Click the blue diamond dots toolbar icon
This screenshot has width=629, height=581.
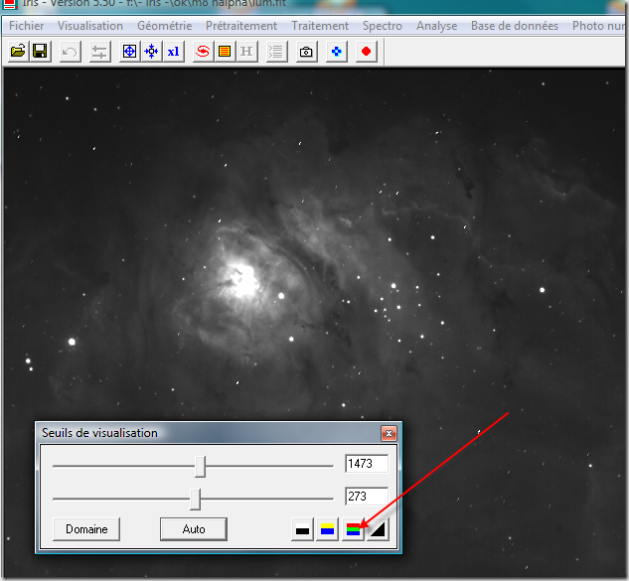coord(337,51)
